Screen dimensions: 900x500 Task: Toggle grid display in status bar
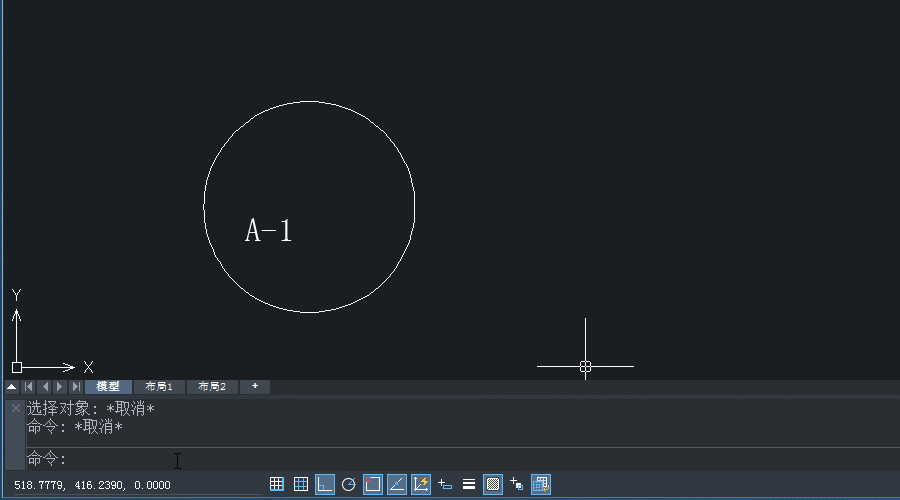click(301, 484)
